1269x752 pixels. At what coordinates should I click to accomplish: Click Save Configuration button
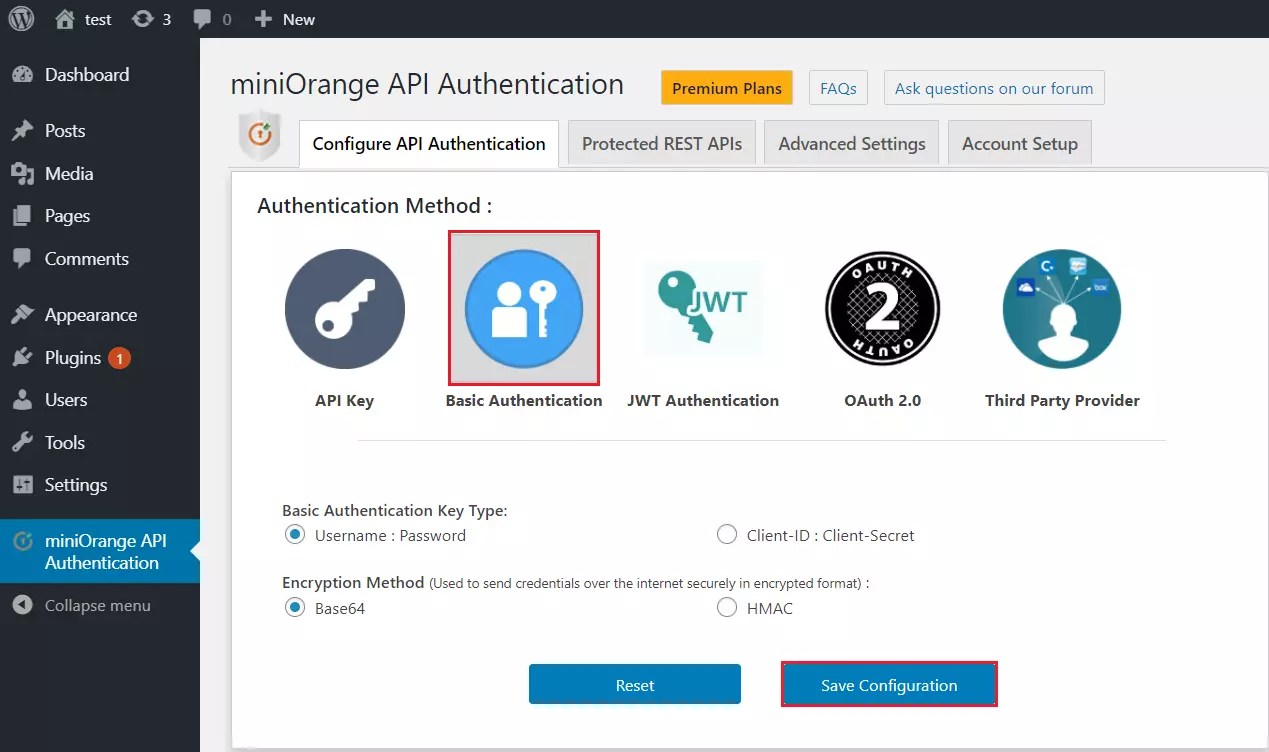pos(889,685)
